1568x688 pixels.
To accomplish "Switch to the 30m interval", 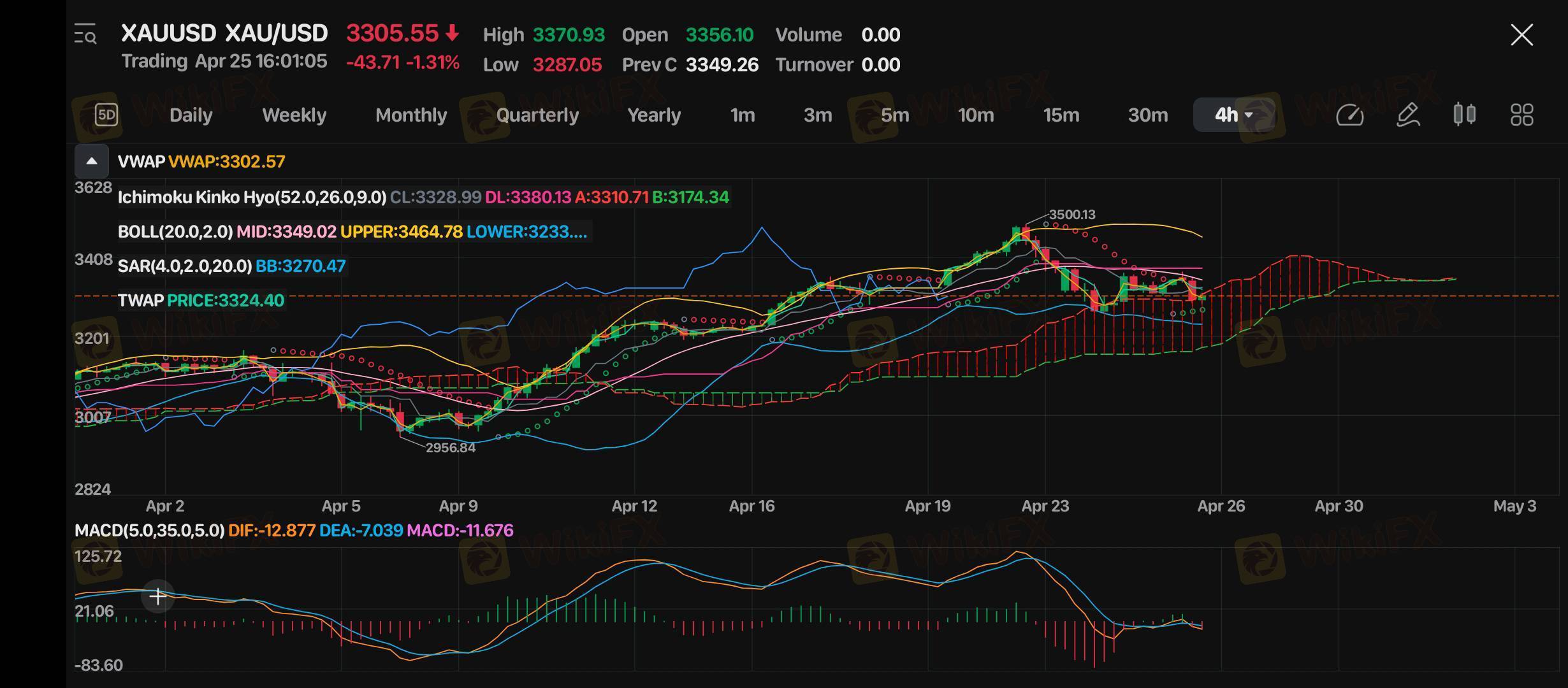I will pyautogui.click(x=1147, y=115).
